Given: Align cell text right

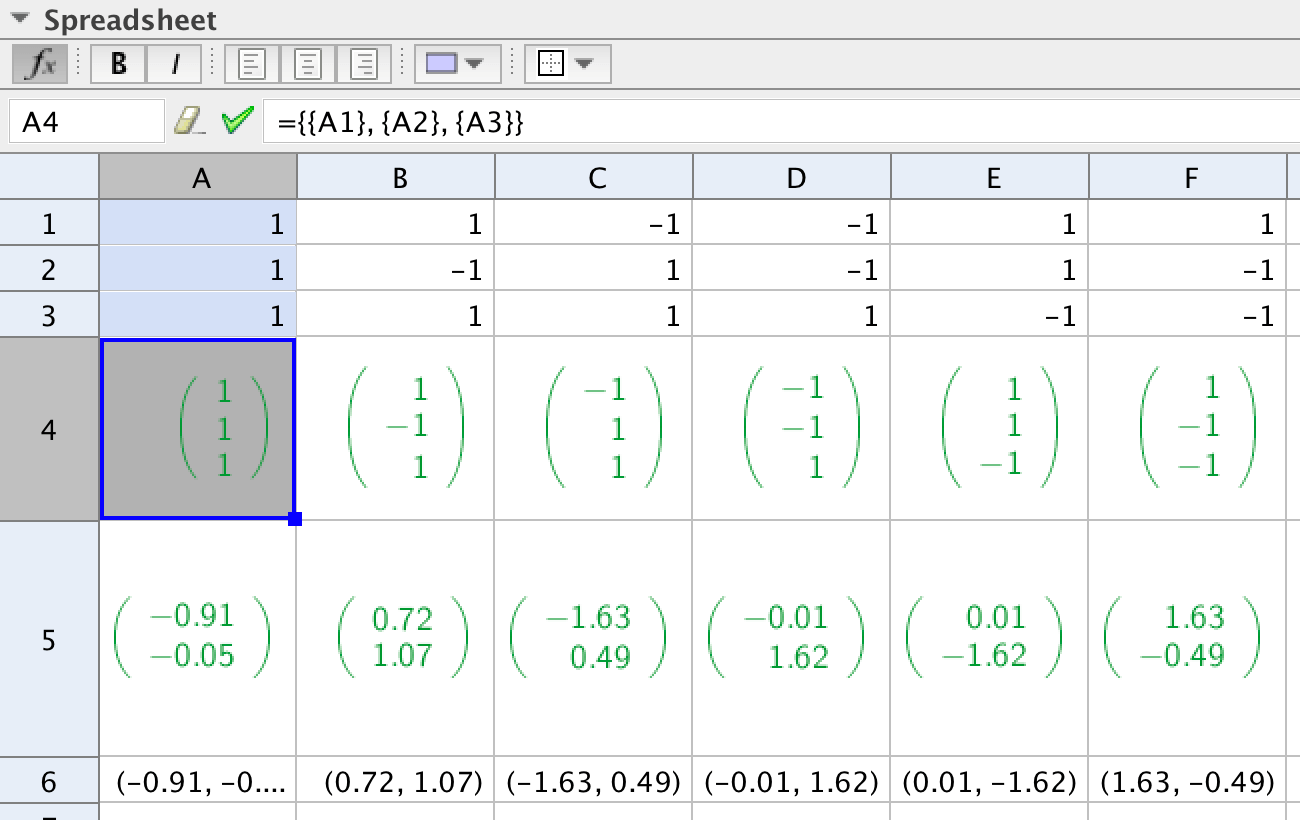Looking at the screenshot, I should click(365, 64).
